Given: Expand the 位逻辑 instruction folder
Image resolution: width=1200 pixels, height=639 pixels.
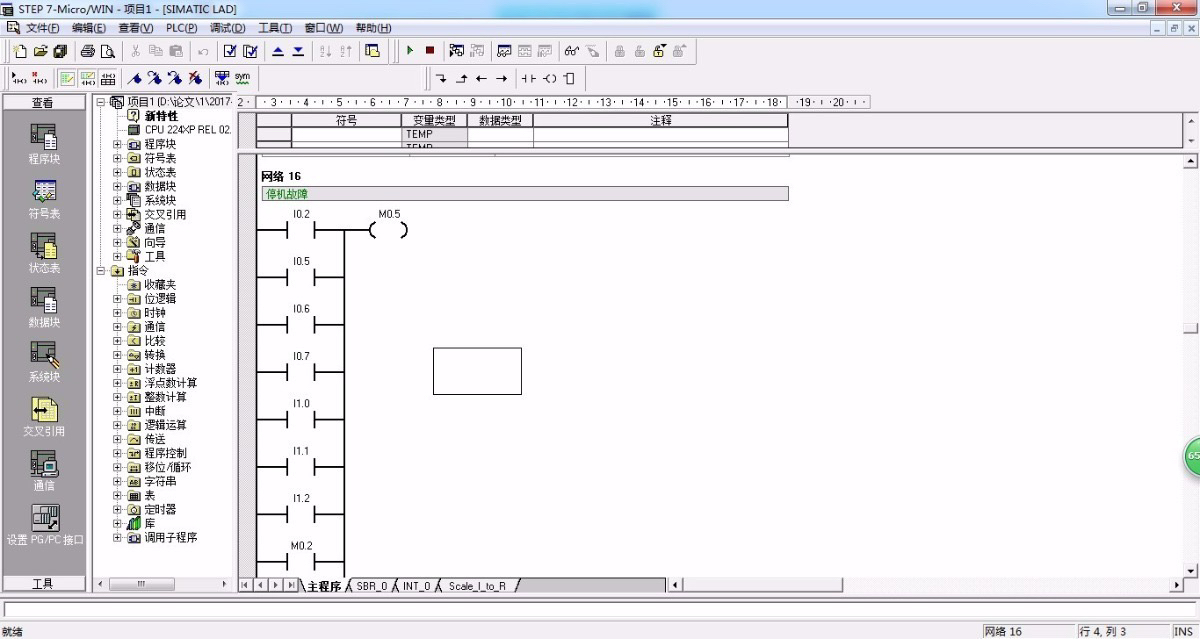Looking at the screenshot, I should click(x=117, y=299).
